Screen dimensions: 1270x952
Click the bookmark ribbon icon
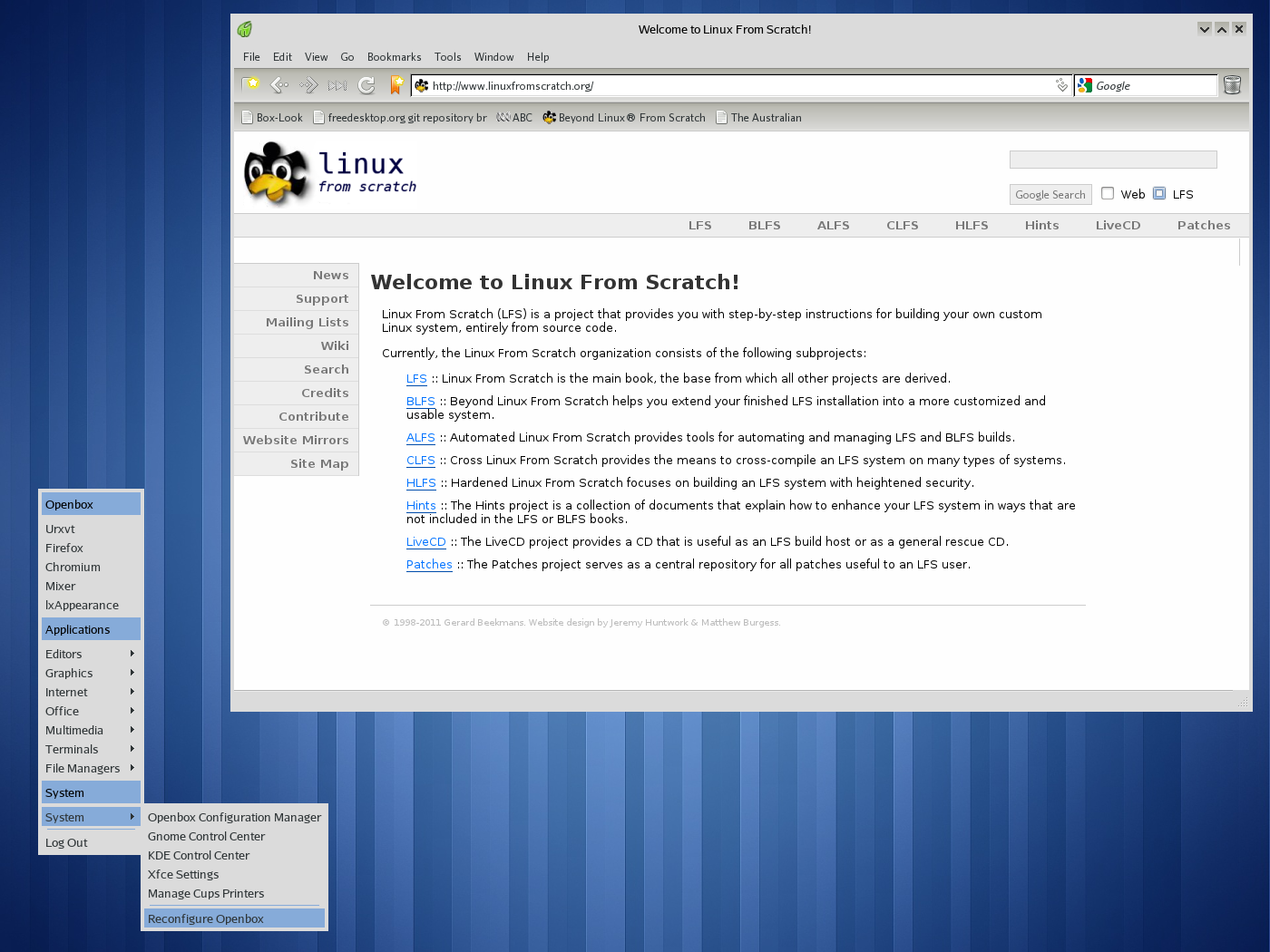[396, 85]
